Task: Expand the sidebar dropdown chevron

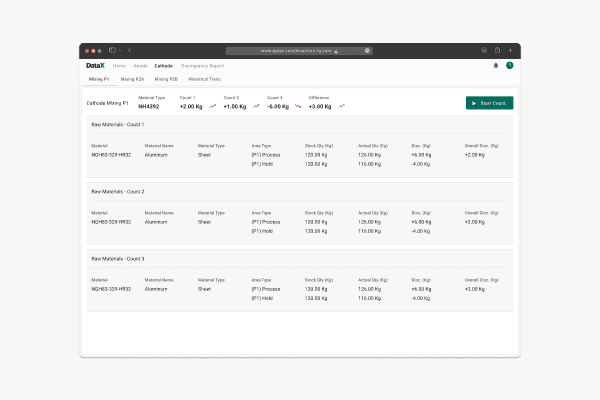Action: [120, 51]
